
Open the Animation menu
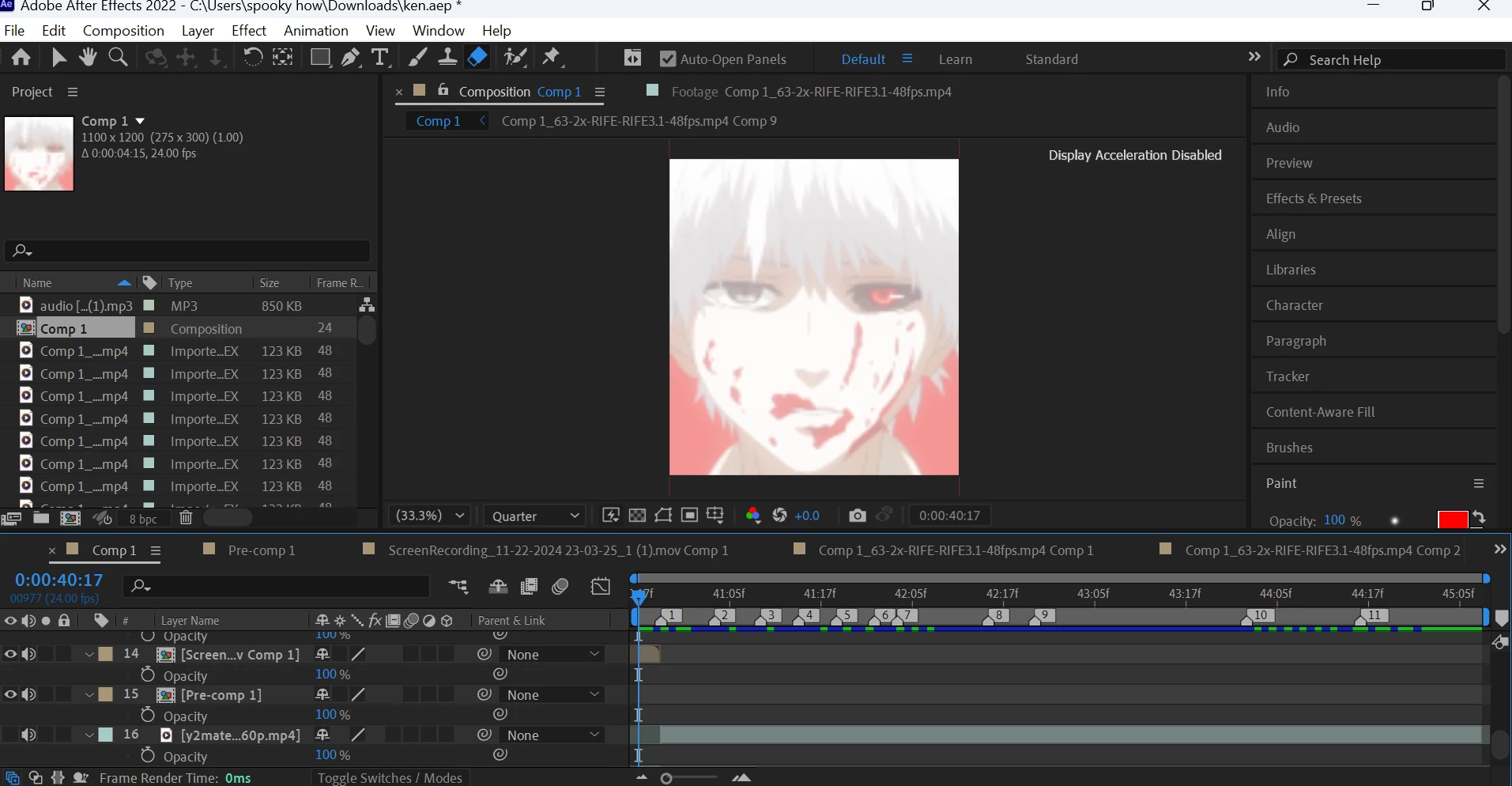316,31
